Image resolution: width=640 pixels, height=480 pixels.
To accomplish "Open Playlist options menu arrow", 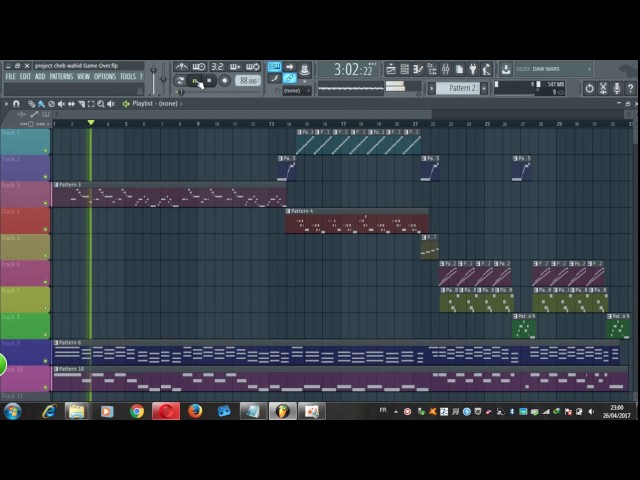I will pos(6,104).
